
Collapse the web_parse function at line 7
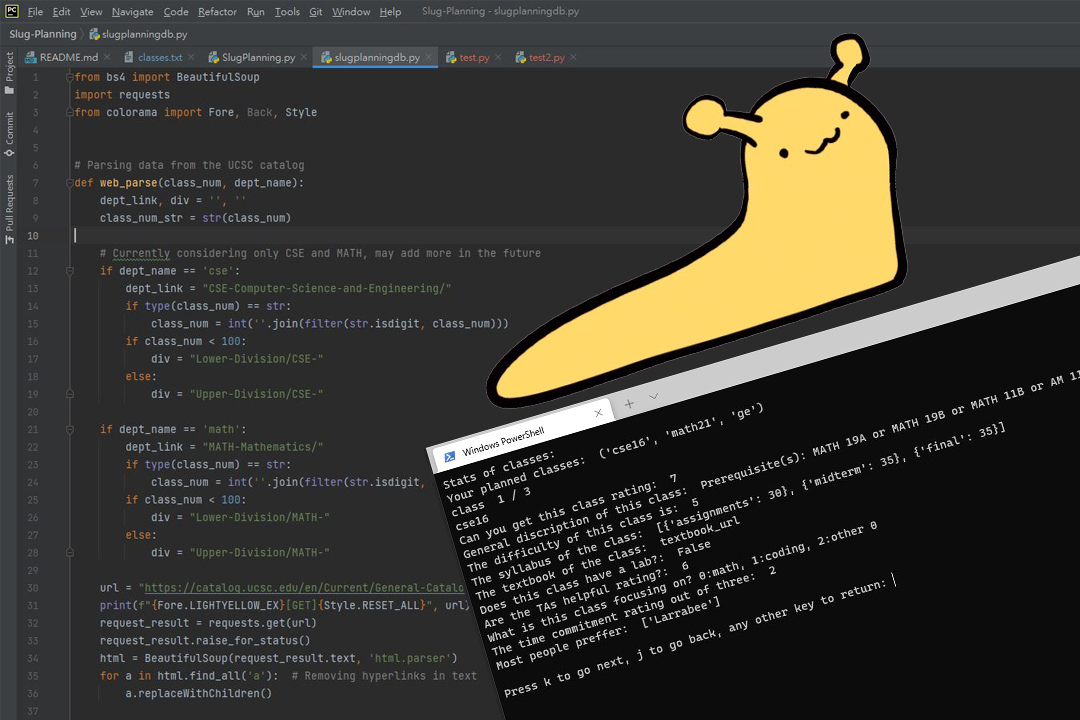pos(70,183)
